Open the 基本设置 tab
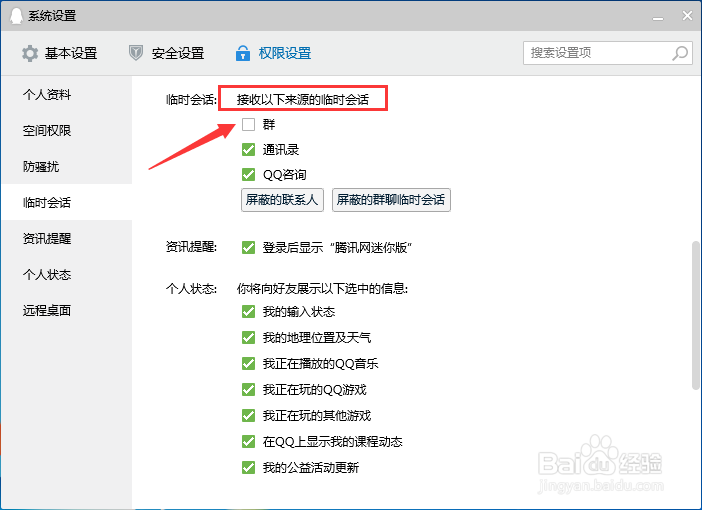This screenshot has height=510, width=702. (60, 53)
